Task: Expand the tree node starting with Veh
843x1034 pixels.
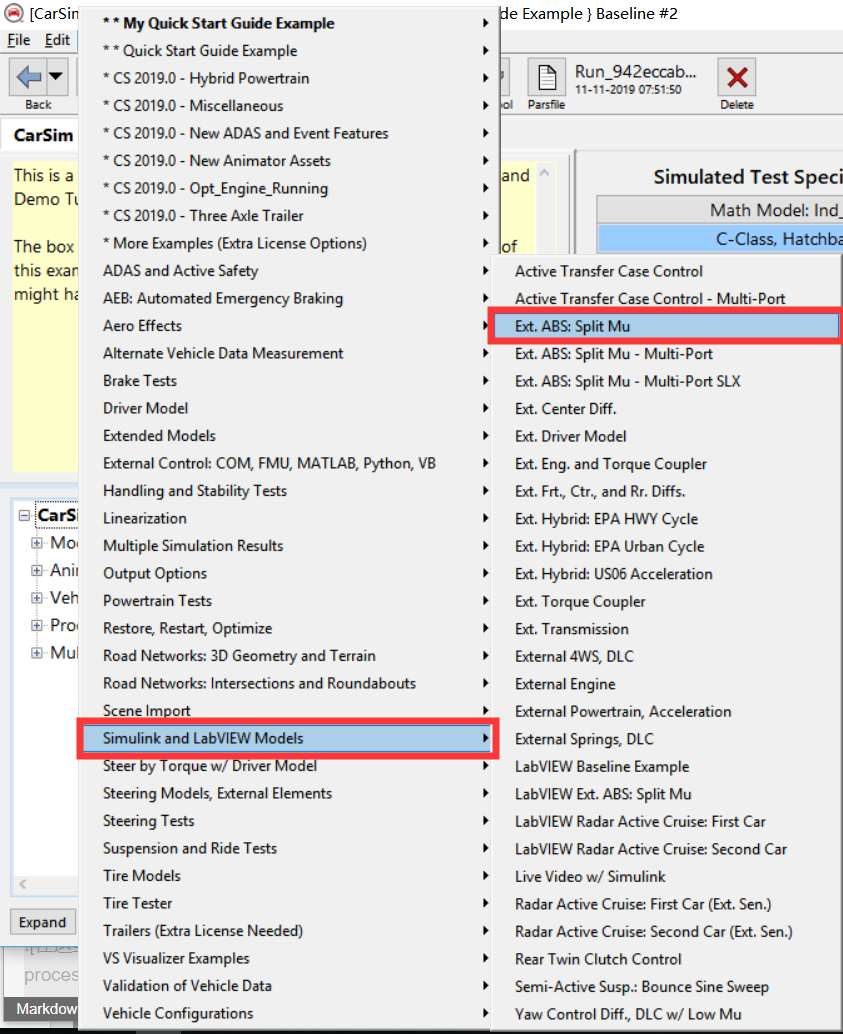Action: point(37,598)
